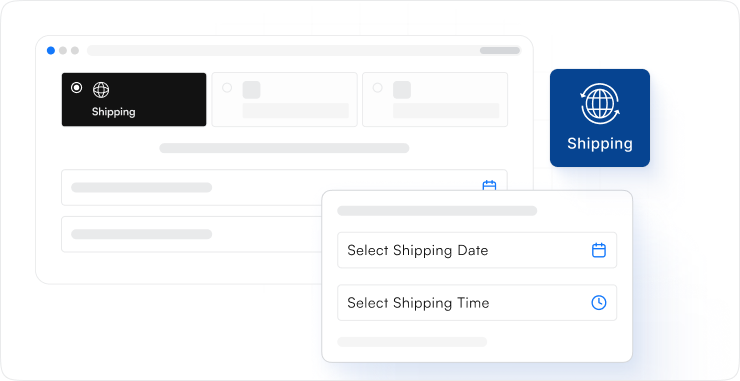Click the gray placeholder icon in second card
This screenshot has width=740, height=381.
(252, 90)
